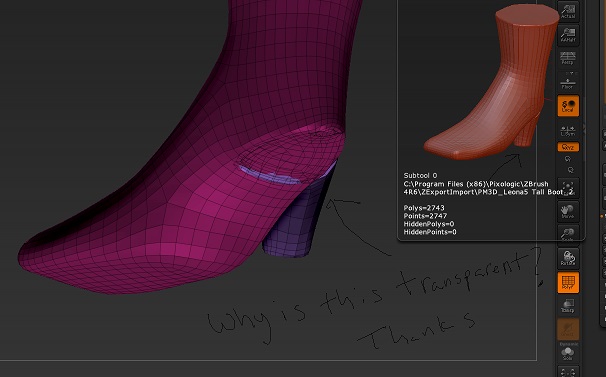Click the 'HiddenPoints=0' text
This screenshot has width=606, height=377.
430,232
